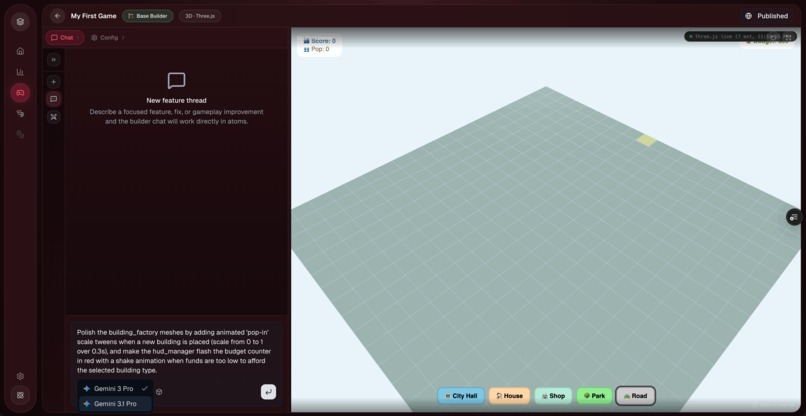Screen dimensions: 806x416
Task: Open the bar chart analytics sidebar icon
Action: (20, 72)
